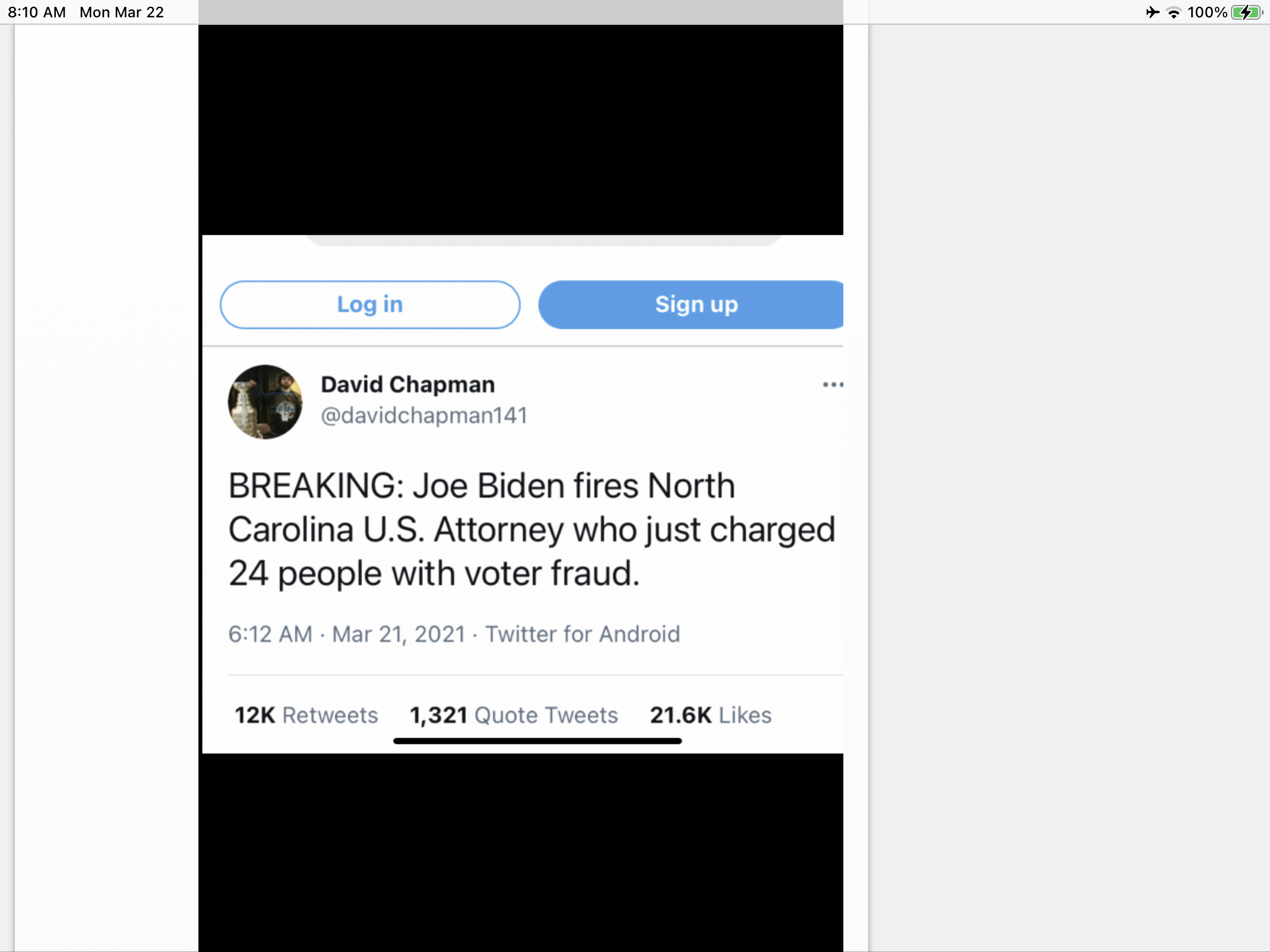Viewport: 1270px width, 952px height.
Task: Open David Chapman's profile picture
Action: 265,402
